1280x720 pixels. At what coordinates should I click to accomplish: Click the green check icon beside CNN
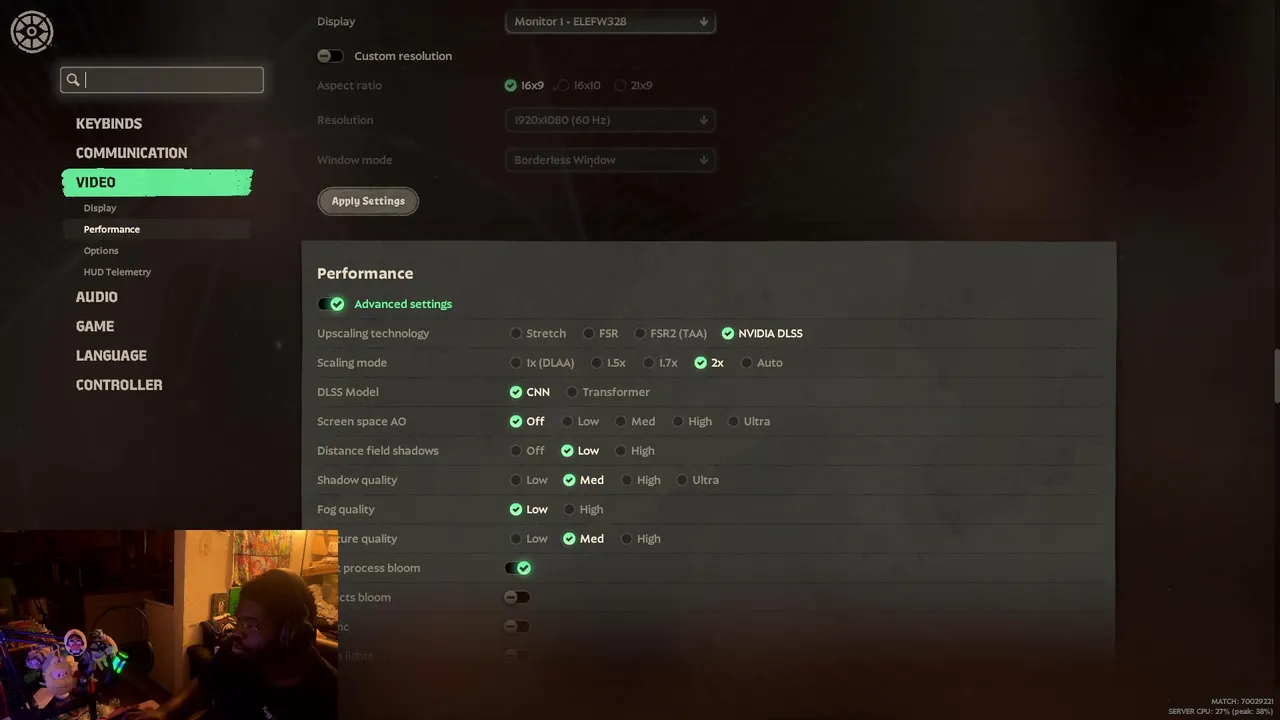516,392
